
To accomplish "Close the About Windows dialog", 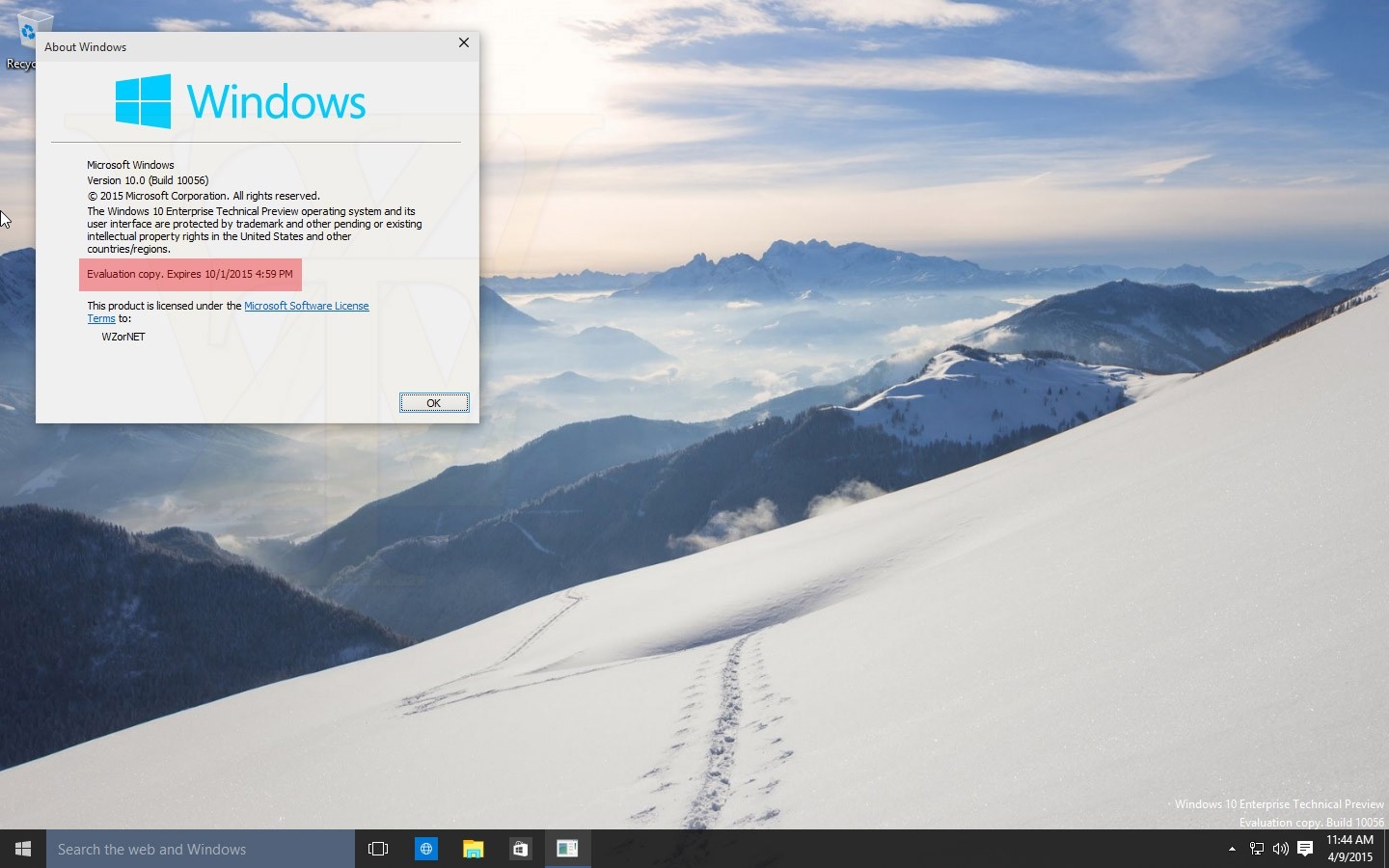I will pyautogui.click(x=464, y=43).
